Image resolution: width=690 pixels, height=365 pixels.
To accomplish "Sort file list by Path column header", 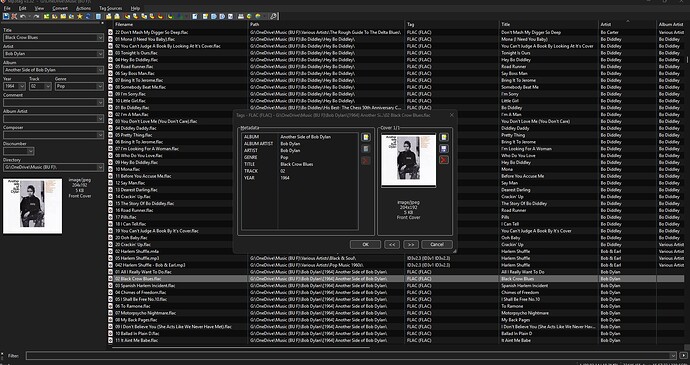I will [326, 25].
